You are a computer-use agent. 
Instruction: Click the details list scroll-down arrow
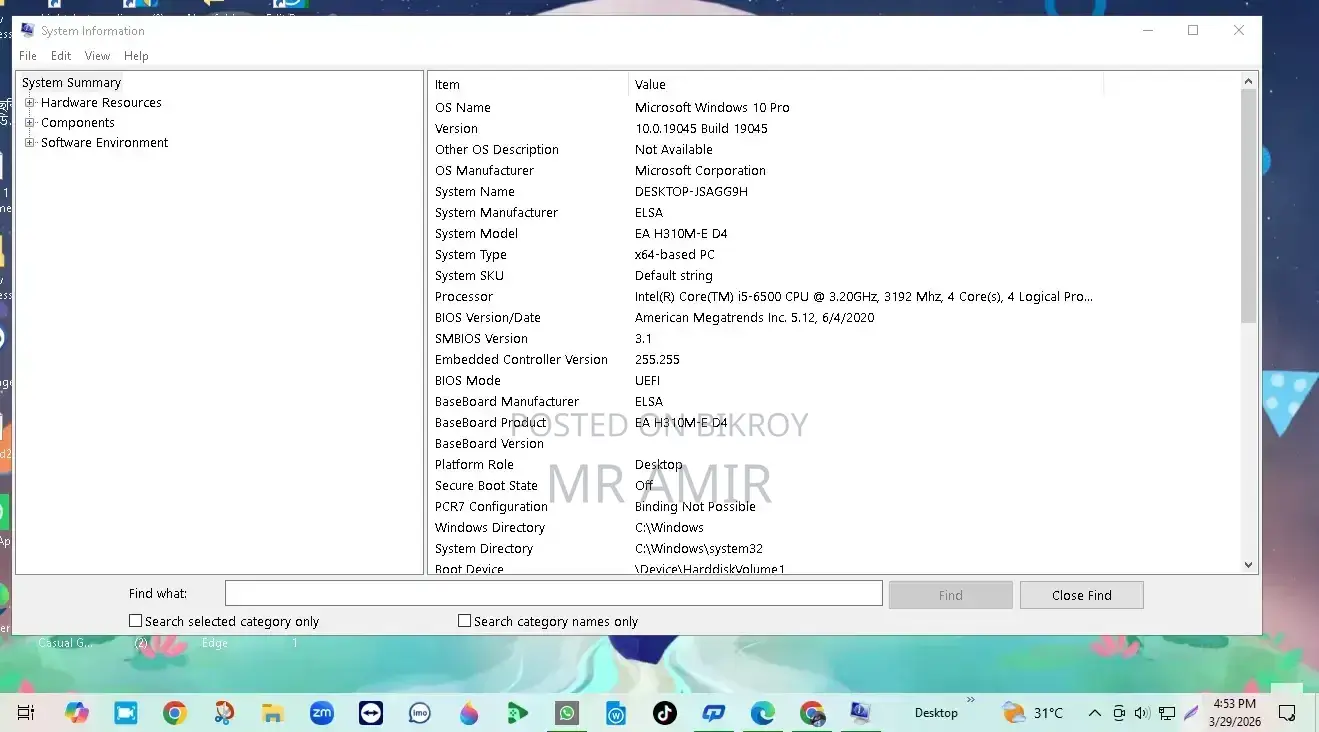[x=1248, y=565]
